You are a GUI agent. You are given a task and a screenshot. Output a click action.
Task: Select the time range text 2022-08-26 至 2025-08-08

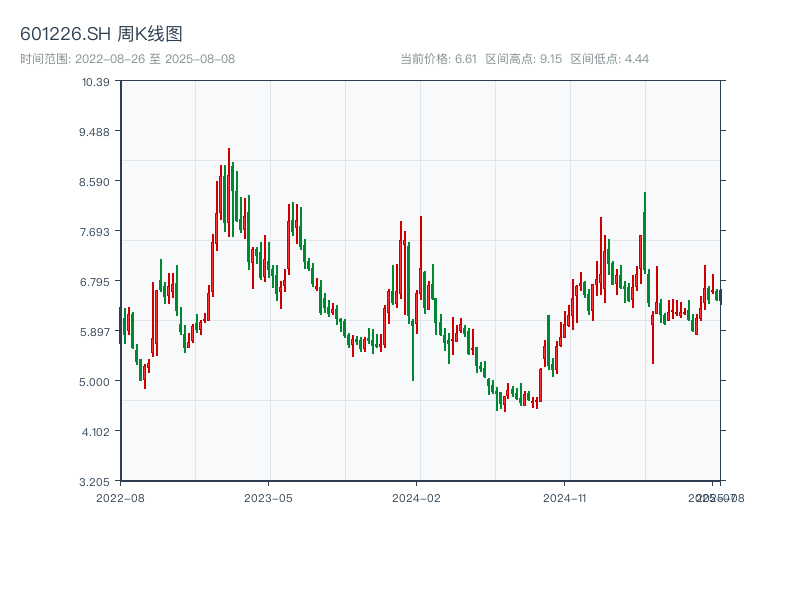155,59
